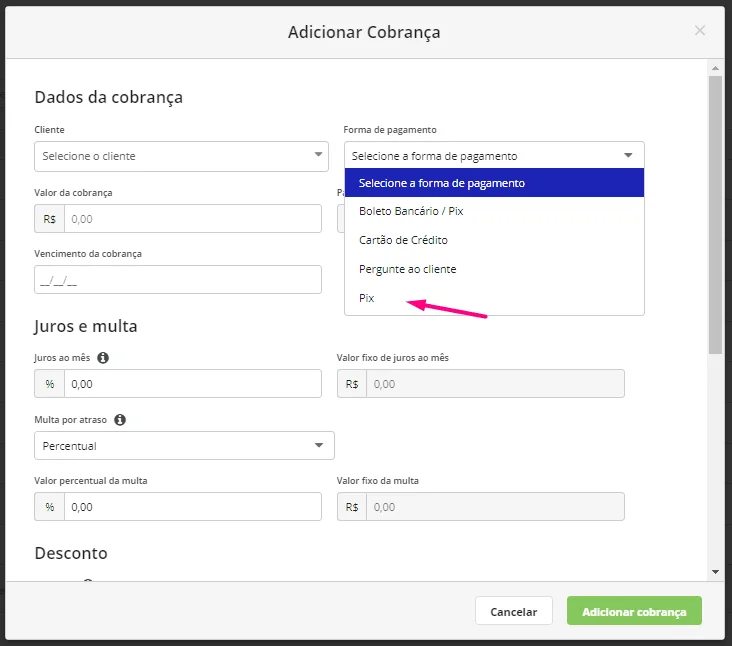Image resolution: width=732 pixels, height=646 pixels.
Task: Focus the Vencimento da cobrança date field
Action: point(178,280)
